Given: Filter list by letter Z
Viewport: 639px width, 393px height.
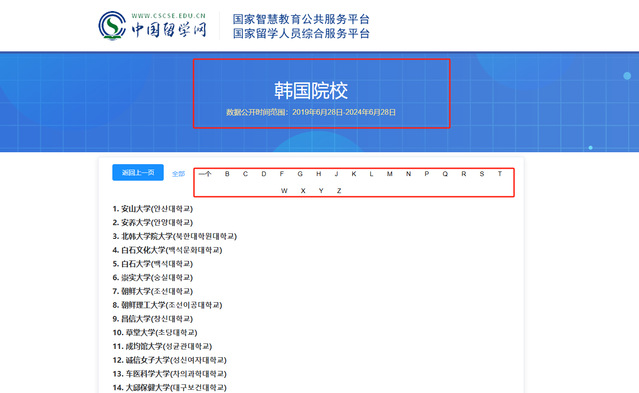Looking at the screenshot, I should coord(339,190).
